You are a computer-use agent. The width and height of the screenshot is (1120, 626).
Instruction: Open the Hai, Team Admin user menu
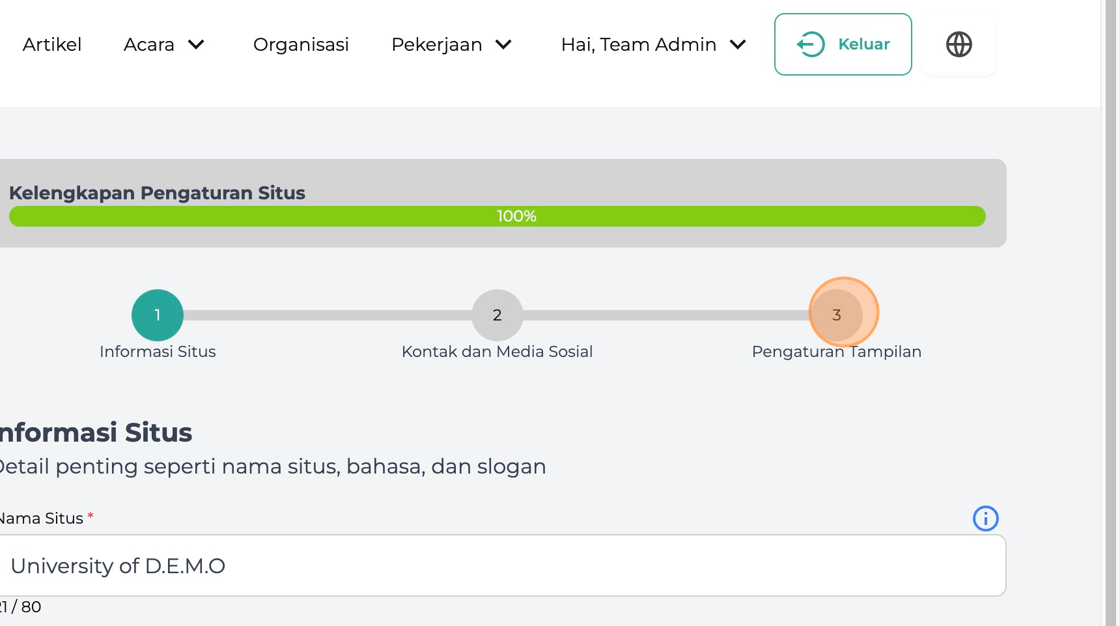tap(653, 44)
